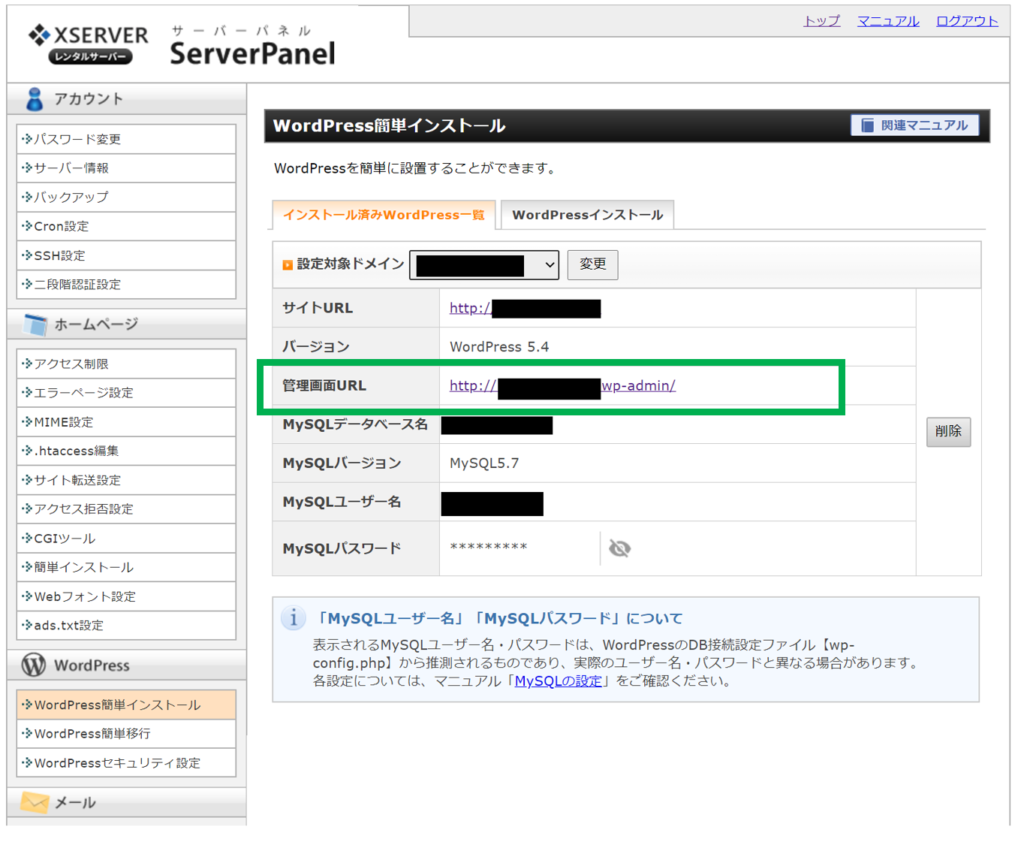This screenshot has width=1024, height=845.
Task: Click the book icon on 関連マニュアル button
Action: click(x=865, y=124)
